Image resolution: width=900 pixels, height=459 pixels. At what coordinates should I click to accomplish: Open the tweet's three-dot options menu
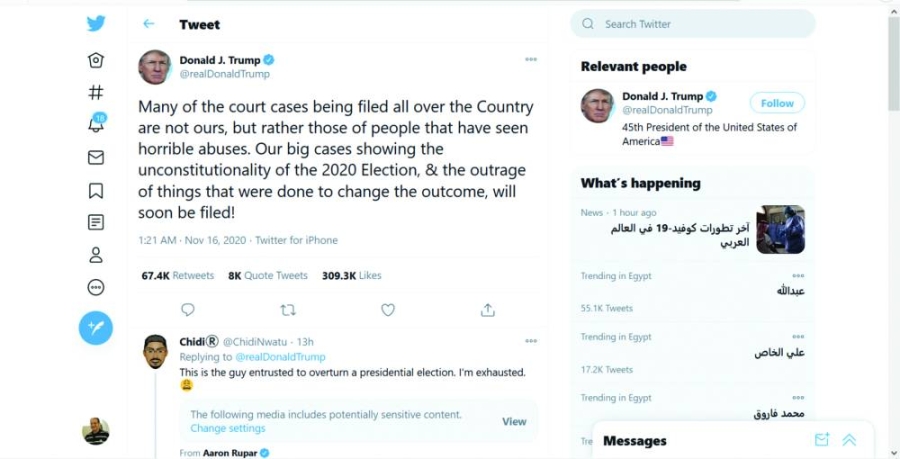tap(531, 60)
